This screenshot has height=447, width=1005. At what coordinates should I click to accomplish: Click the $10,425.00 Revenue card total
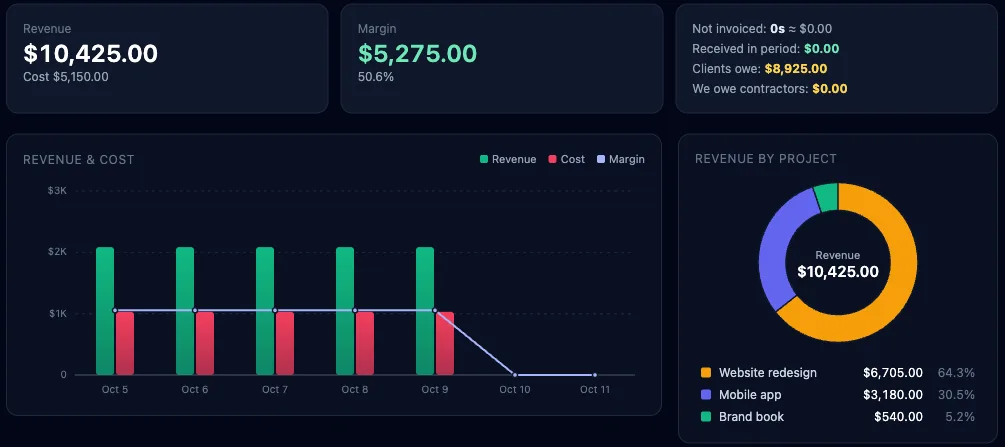[90, 53]
